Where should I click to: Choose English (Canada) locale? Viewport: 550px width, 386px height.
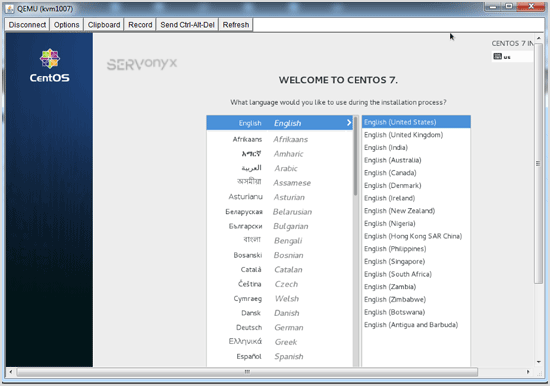point(416,173)
